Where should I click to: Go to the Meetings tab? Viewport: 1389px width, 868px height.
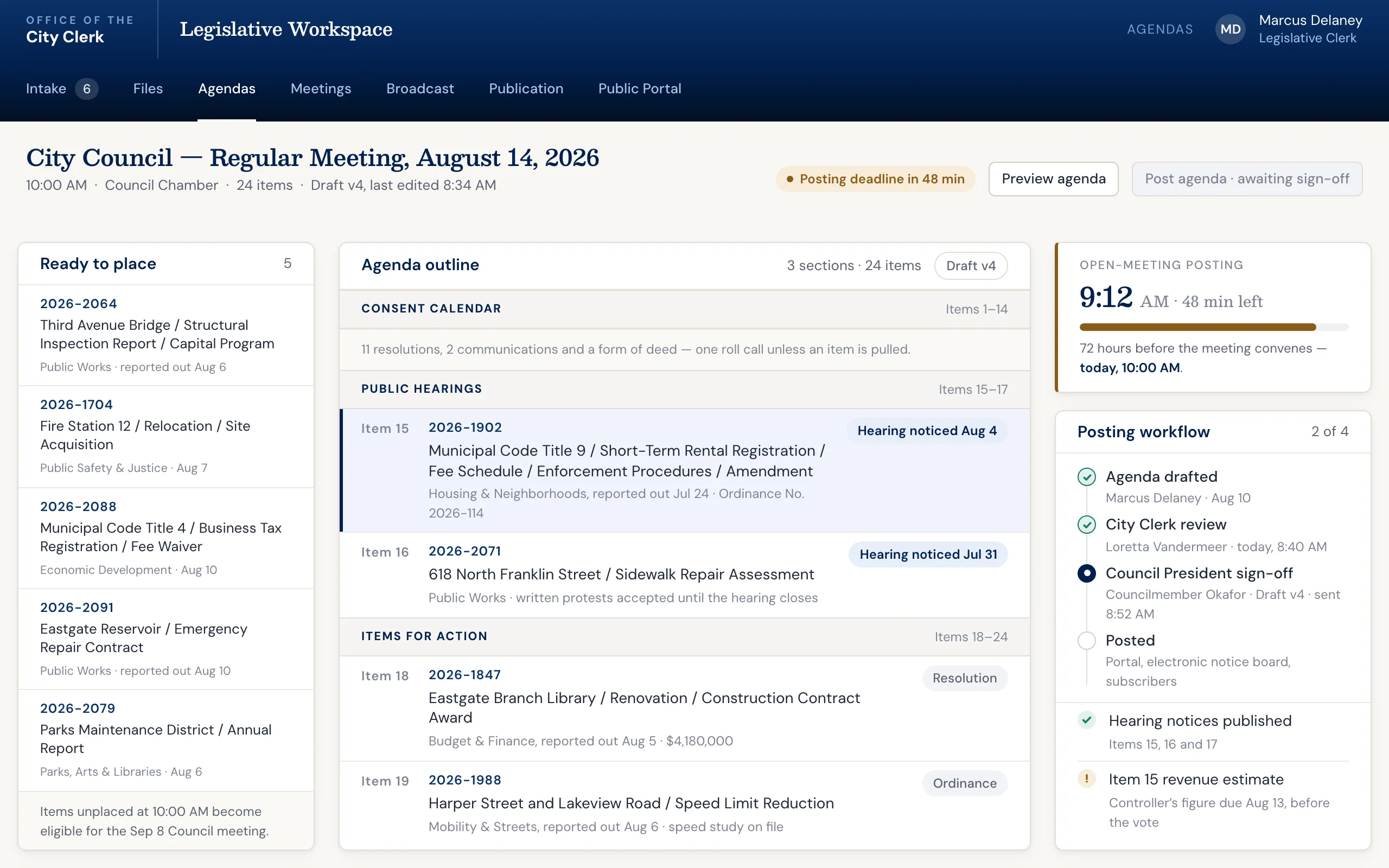pos(321,89)
